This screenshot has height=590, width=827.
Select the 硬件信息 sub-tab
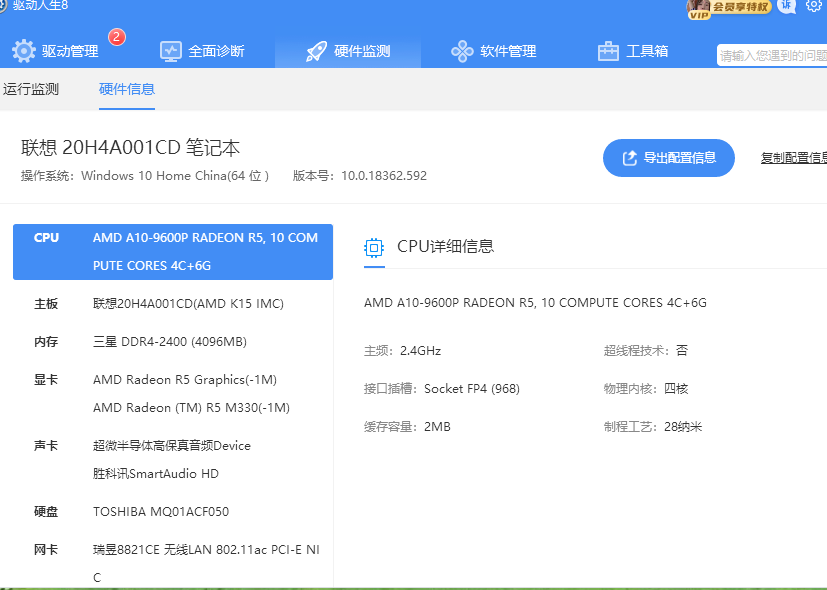coord(127,89)
